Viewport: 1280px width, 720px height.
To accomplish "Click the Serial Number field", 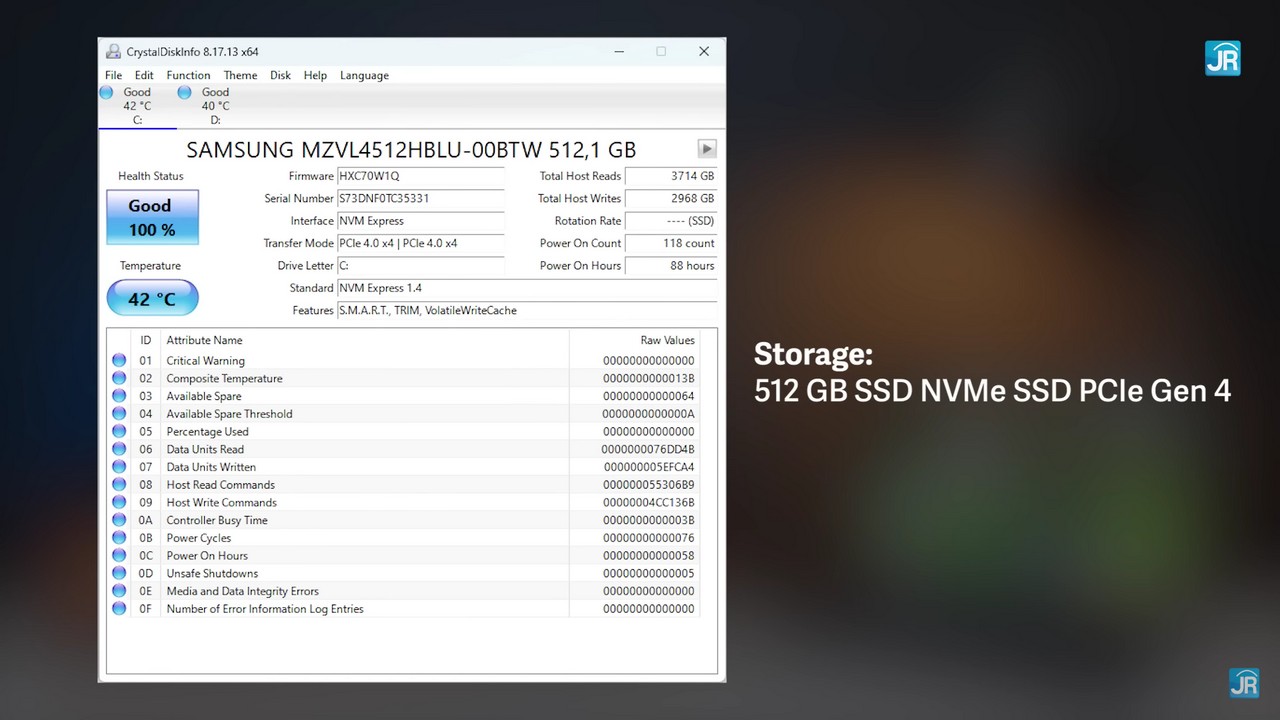I will click(x=420, y=199).
